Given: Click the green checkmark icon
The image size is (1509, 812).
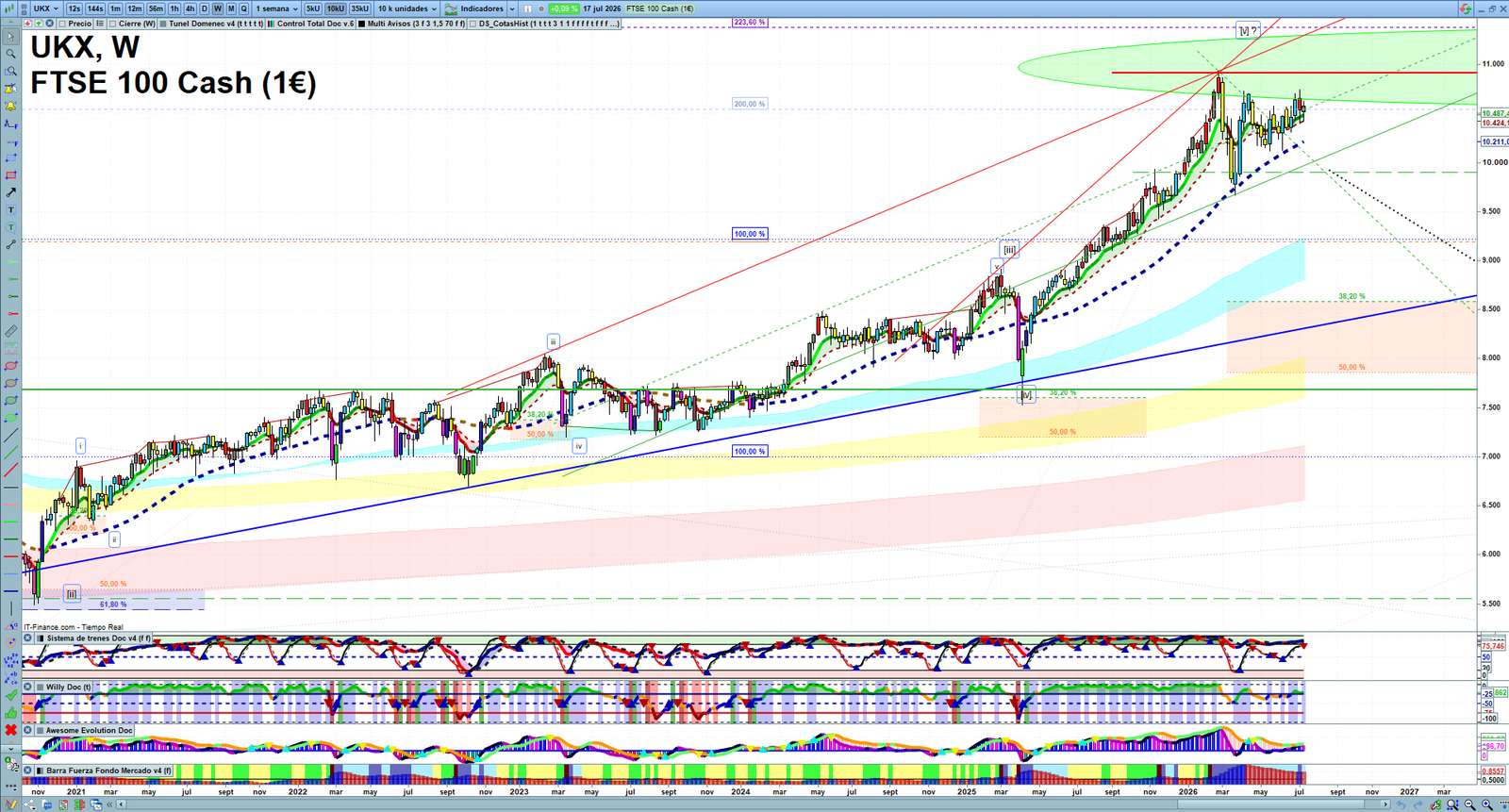Looking at the screenshot, I should tap(11, 694).
